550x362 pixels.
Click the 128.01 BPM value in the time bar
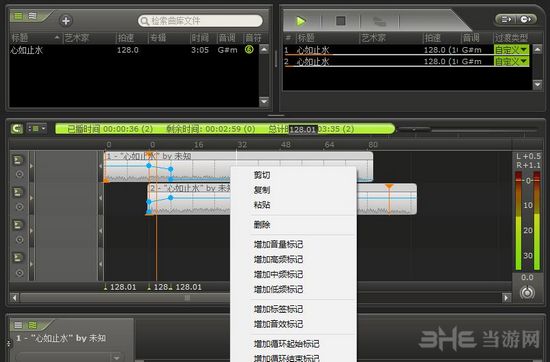303,129
